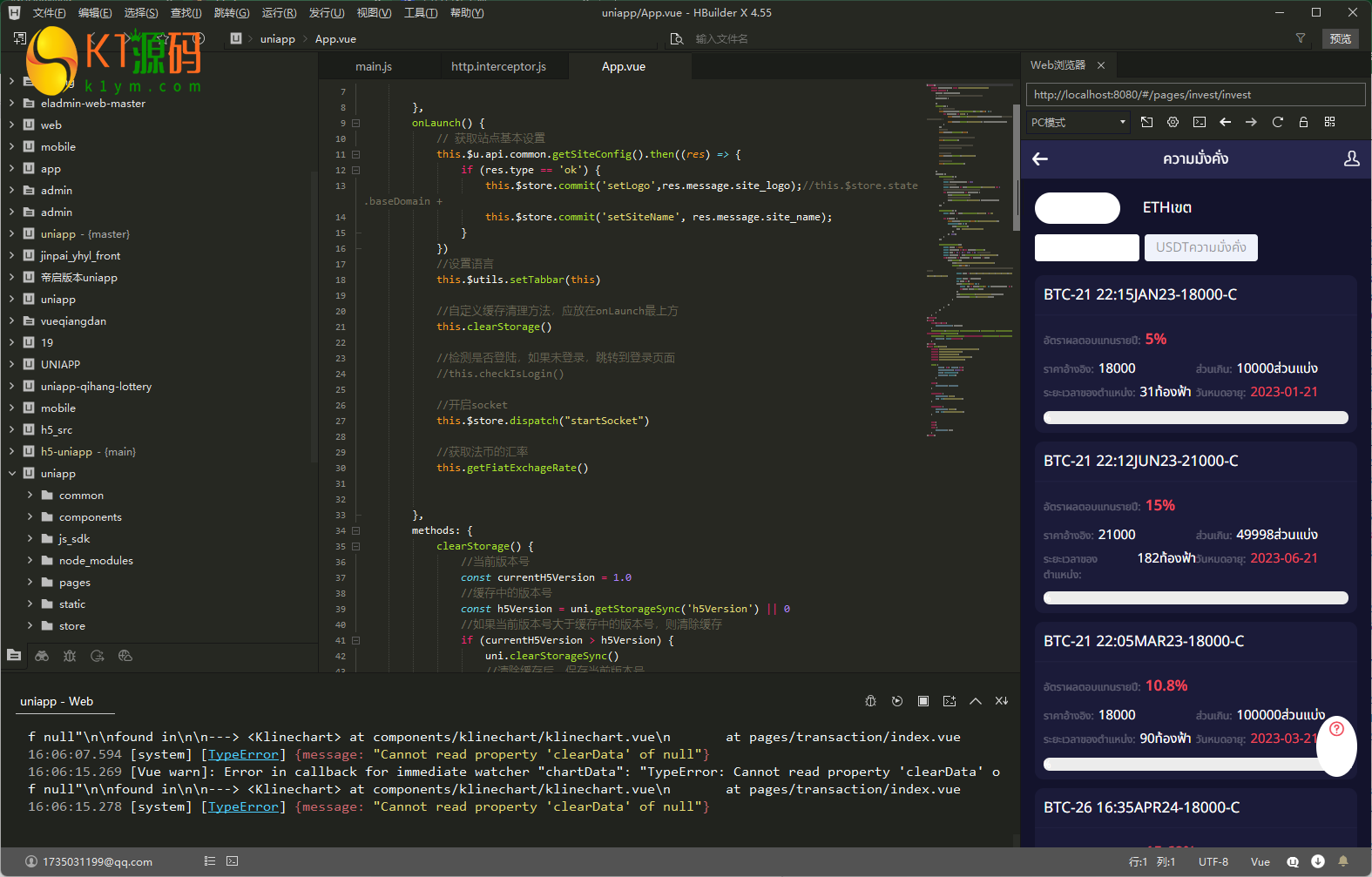Click the notification bell in status bar
Image resolution: width=1372 pixels, height=877 pixels.
pyautogui.click(x=1343, y=861)
